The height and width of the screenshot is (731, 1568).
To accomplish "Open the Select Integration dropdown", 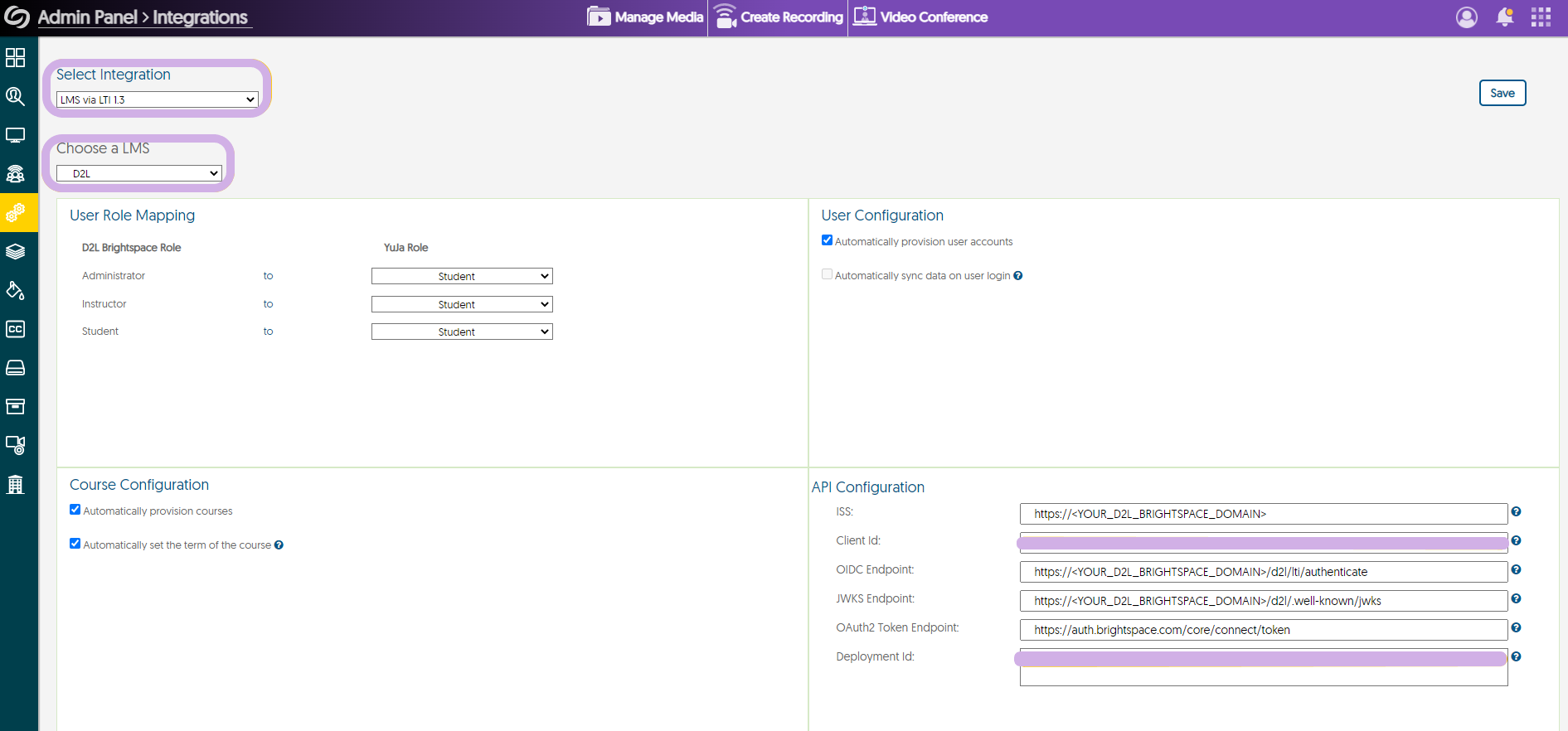I will tap(157, 99).
